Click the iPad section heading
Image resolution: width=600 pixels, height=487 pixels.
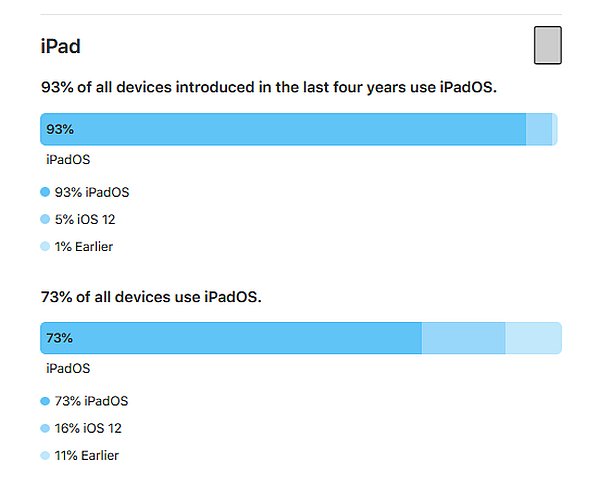click(60, 46)
